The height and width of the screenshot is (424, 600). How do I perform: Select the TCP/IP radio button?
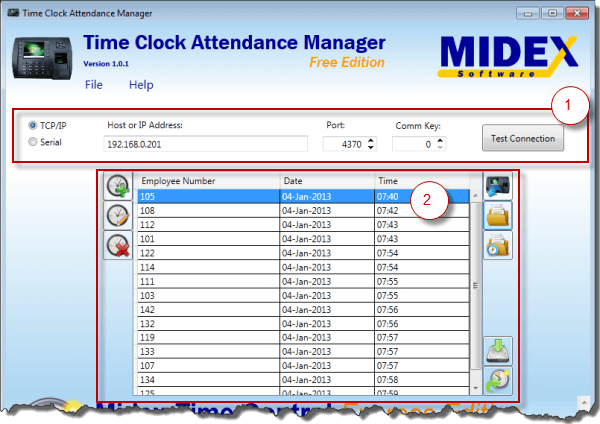pos(33,126)
